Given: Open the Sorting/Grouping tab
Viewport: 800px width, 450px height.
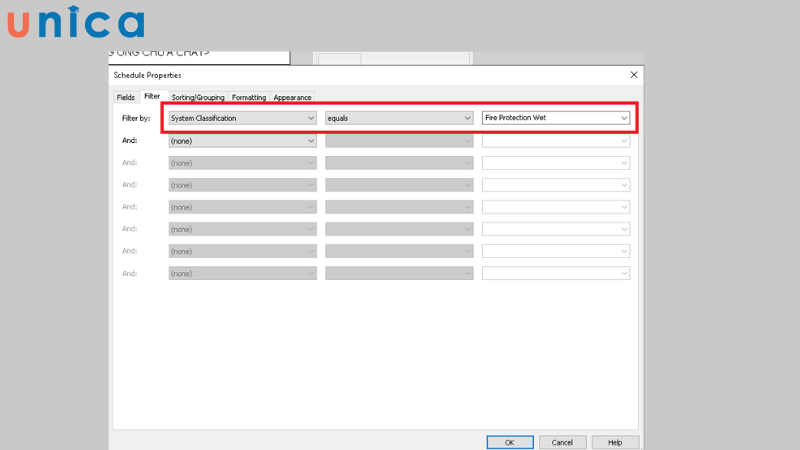Looking at the screenshot, I should coord(197,97).
